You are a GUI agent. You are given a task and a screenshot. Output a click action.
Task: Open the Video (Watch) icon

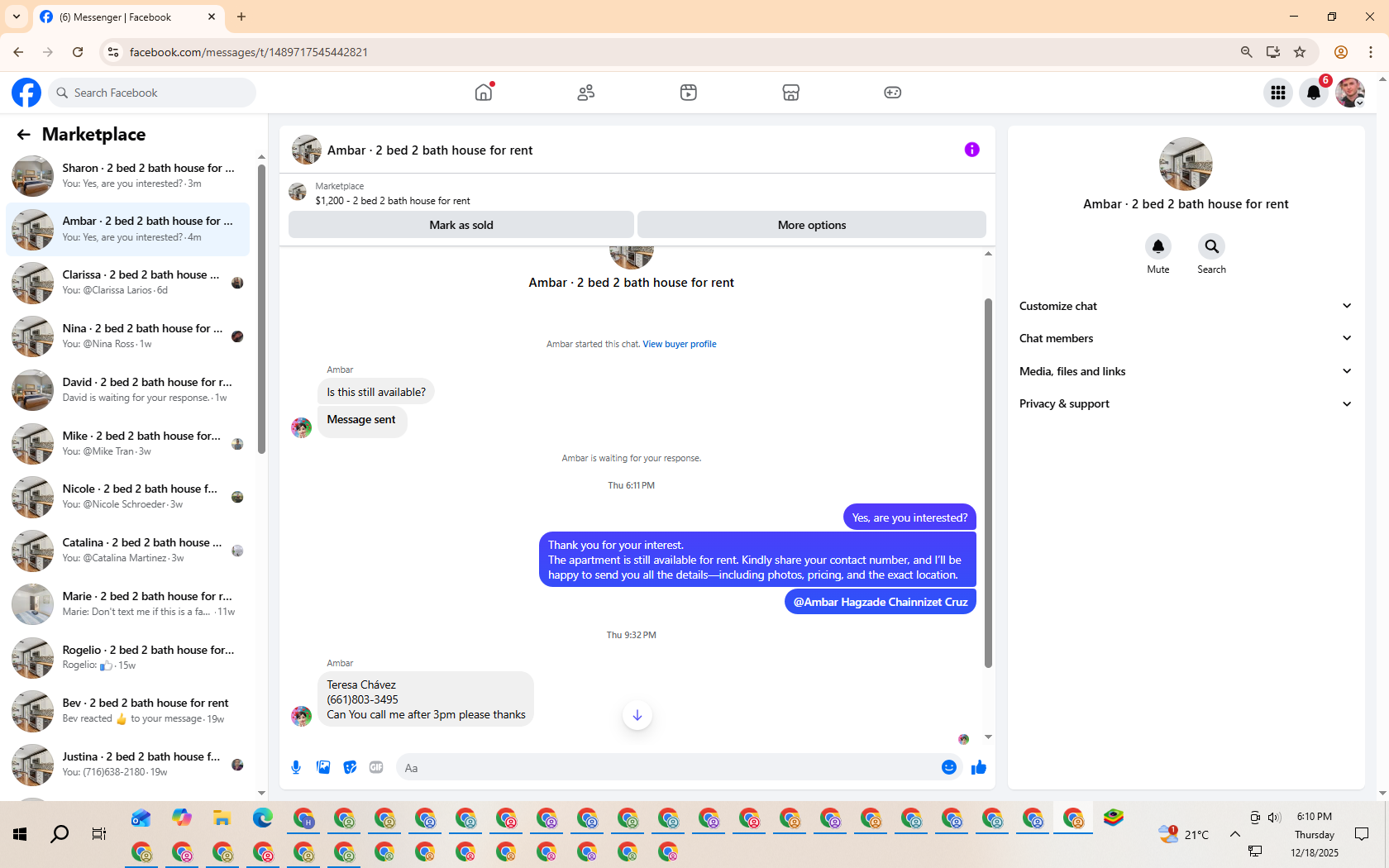[x=689, y=93]
